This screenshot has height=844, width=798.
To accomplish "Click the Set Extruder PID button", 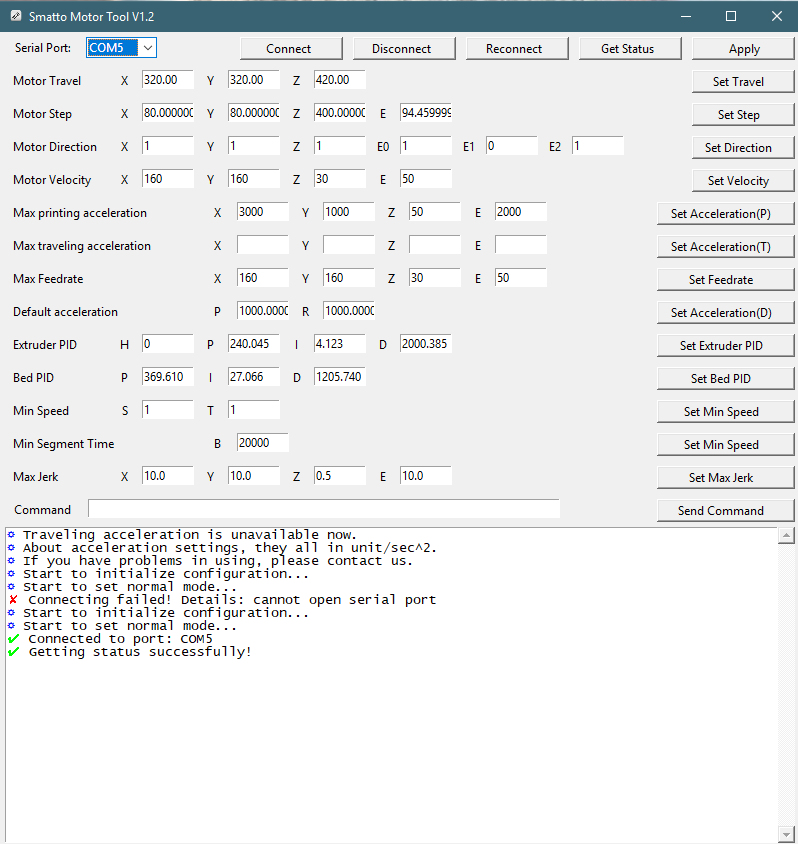I will click(x=725, y=346).
